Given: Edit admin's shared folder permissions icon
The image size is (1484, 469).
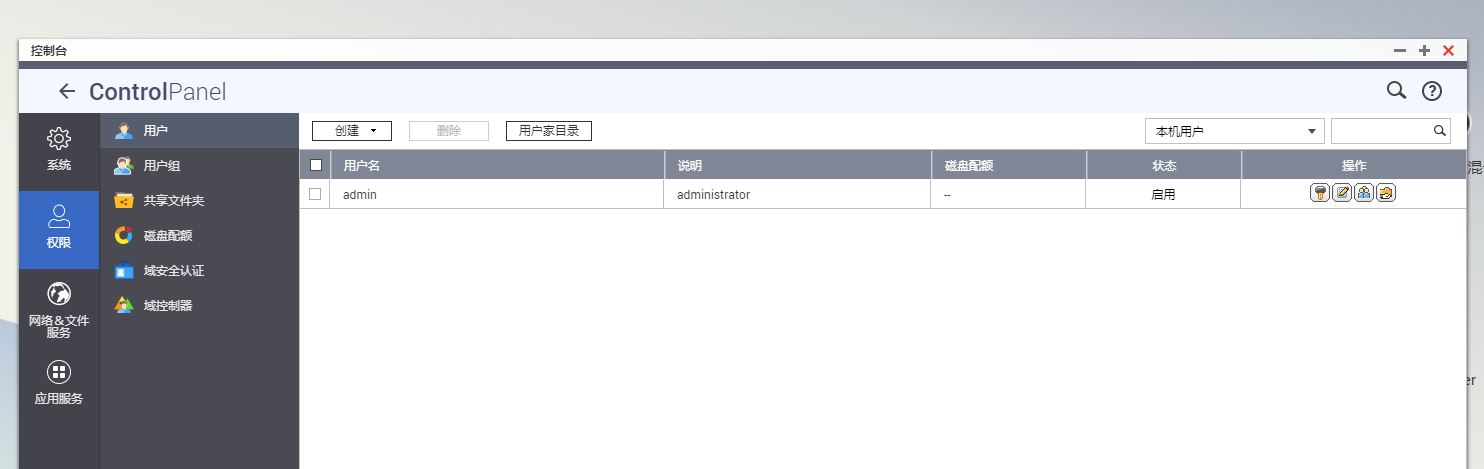Looking at the screenshot, I should (x=1386, y=193).
